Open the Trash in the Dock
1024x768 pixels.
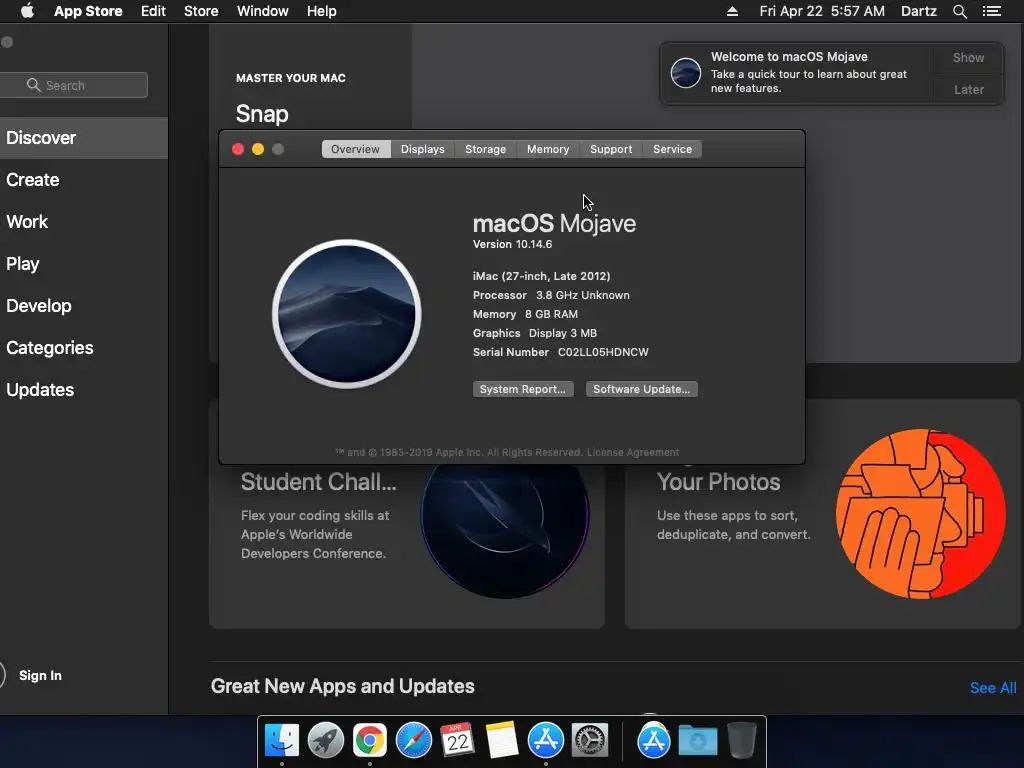(x=741, y=740)
